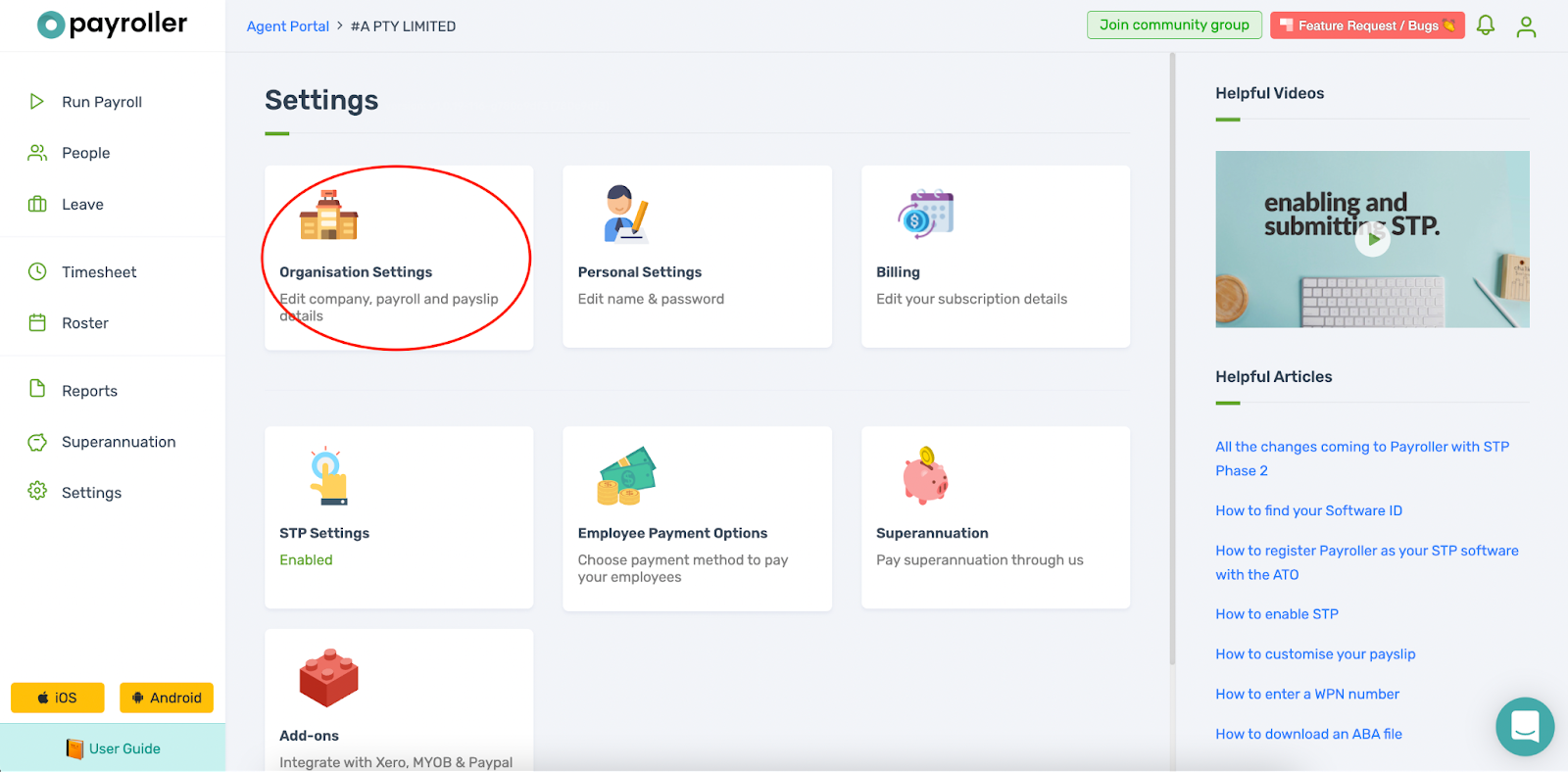Click the Android app button
The width and height of the screenshot is (1568, 772).
coord(167,698)
